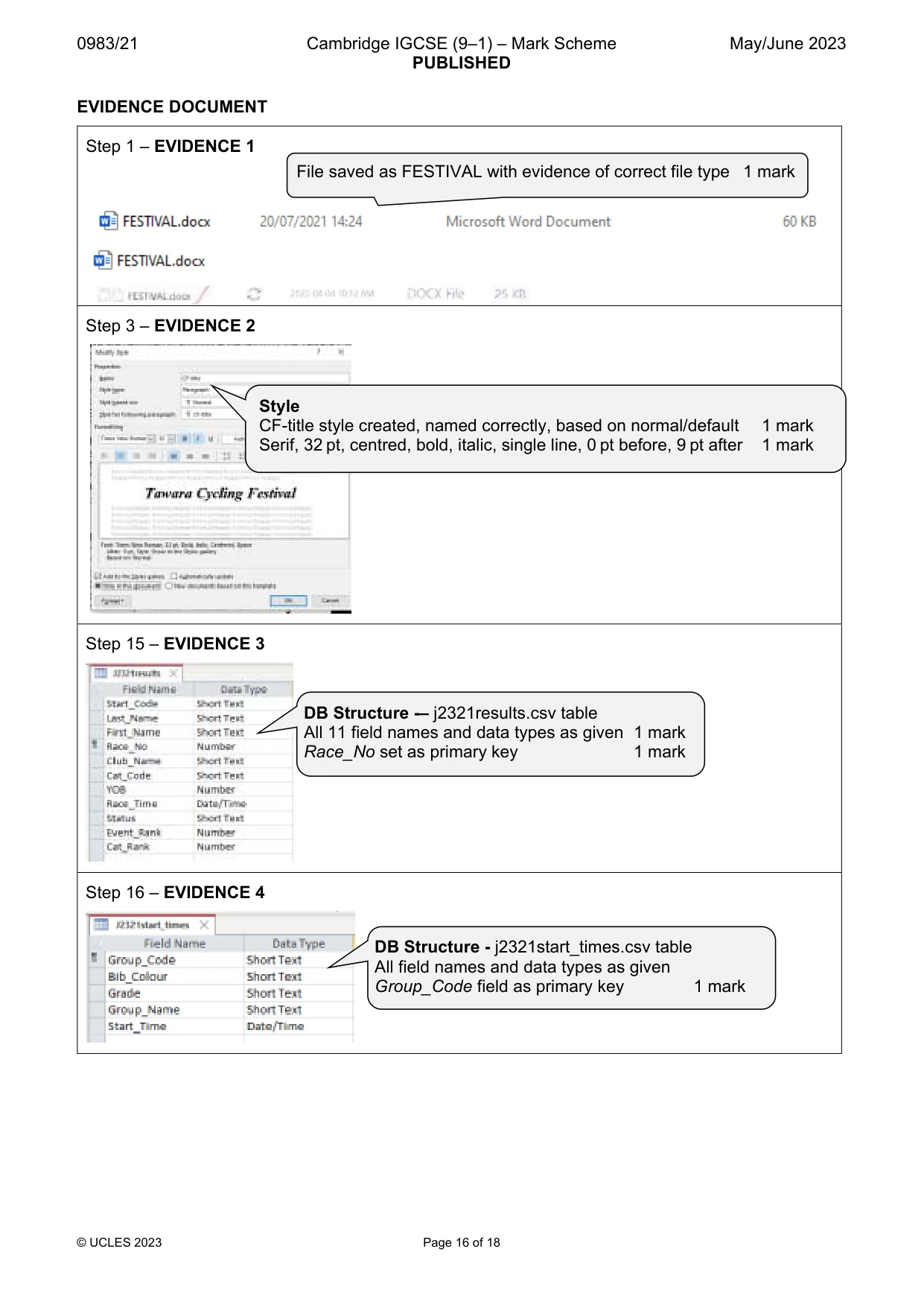Click Field Name header in J2321start_times table

pyautogui.click(x=175, y=944)
